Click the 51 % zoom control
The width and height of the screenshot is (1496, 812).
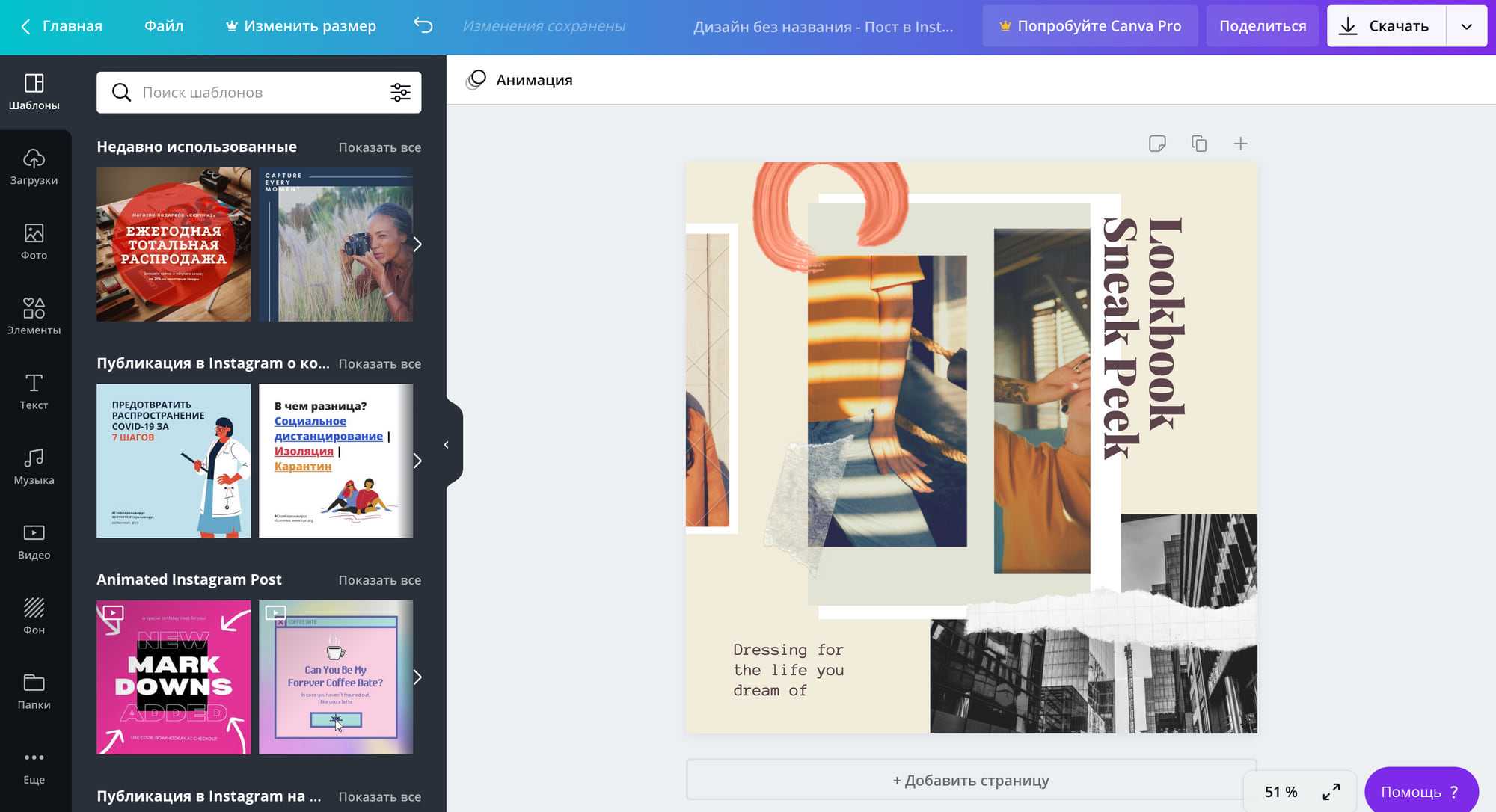[1281, 792]
